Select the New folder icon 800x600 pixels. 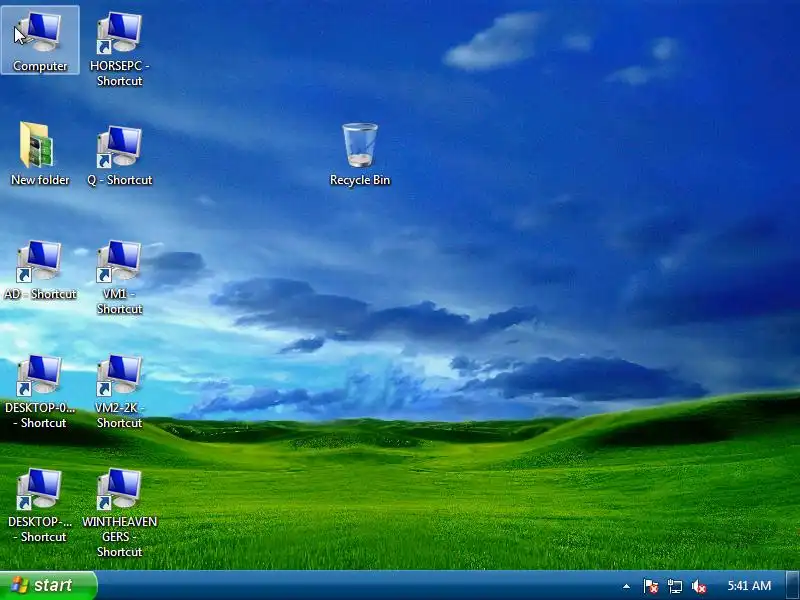click(40, 153)
